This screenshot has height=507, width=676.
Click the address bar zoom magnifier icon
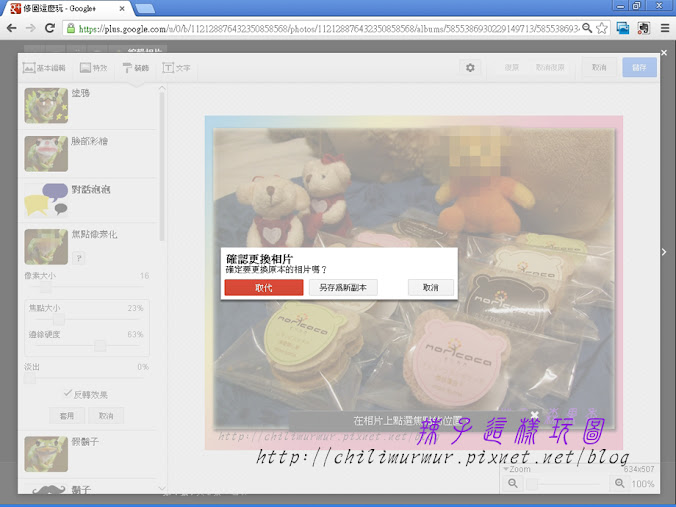pos(587,28)
